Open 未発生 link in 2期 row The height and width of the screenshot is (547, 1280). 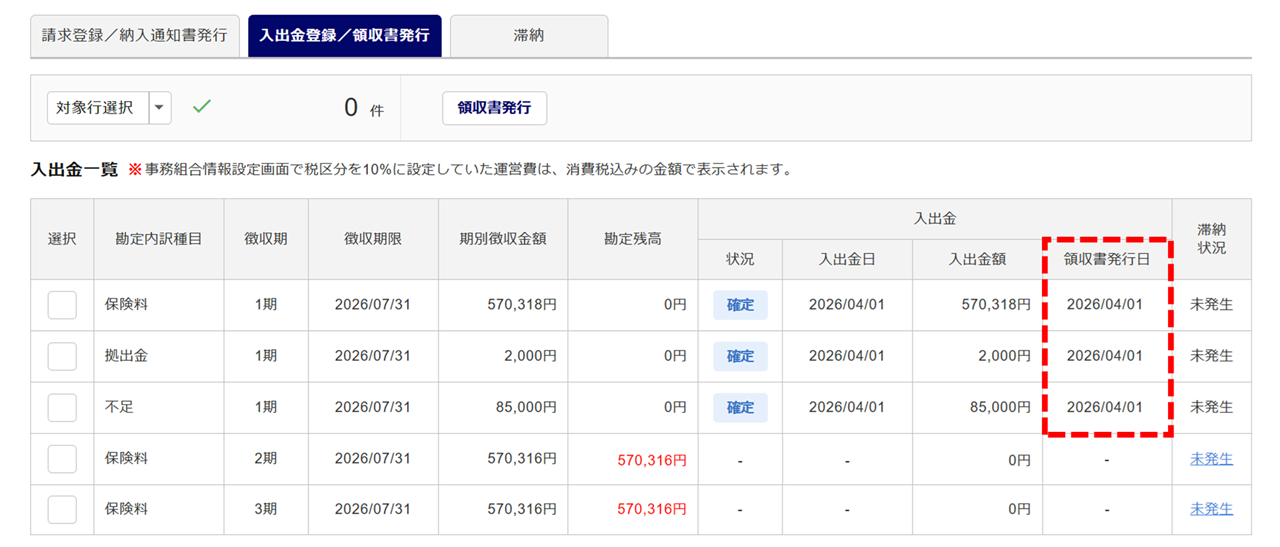click(x=1211, y=459)
